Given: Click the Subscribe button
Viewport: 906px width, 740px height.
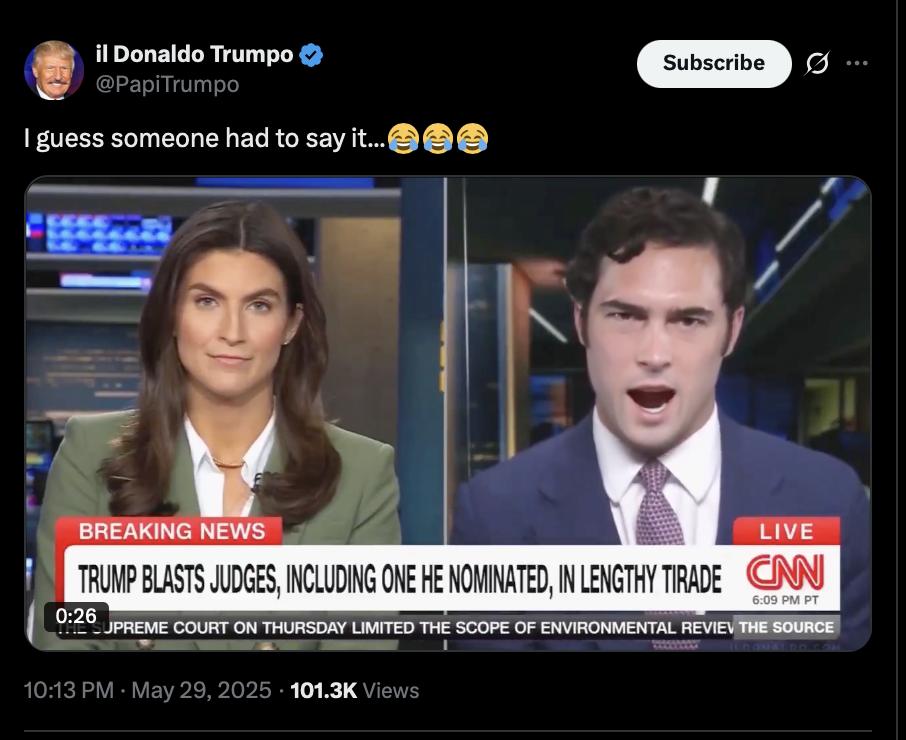Looking at the screenshot, I should tap(714, 64).
